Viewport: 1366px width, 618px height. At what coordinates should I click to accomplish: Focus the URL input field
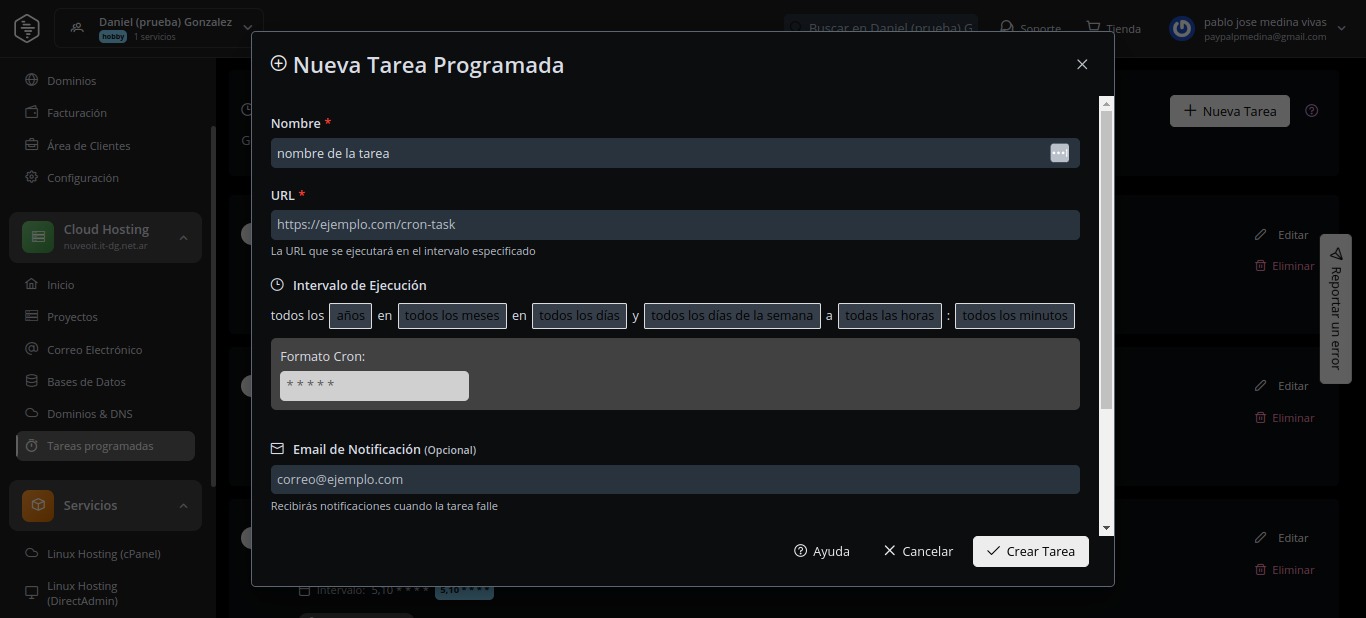[675, 225]
